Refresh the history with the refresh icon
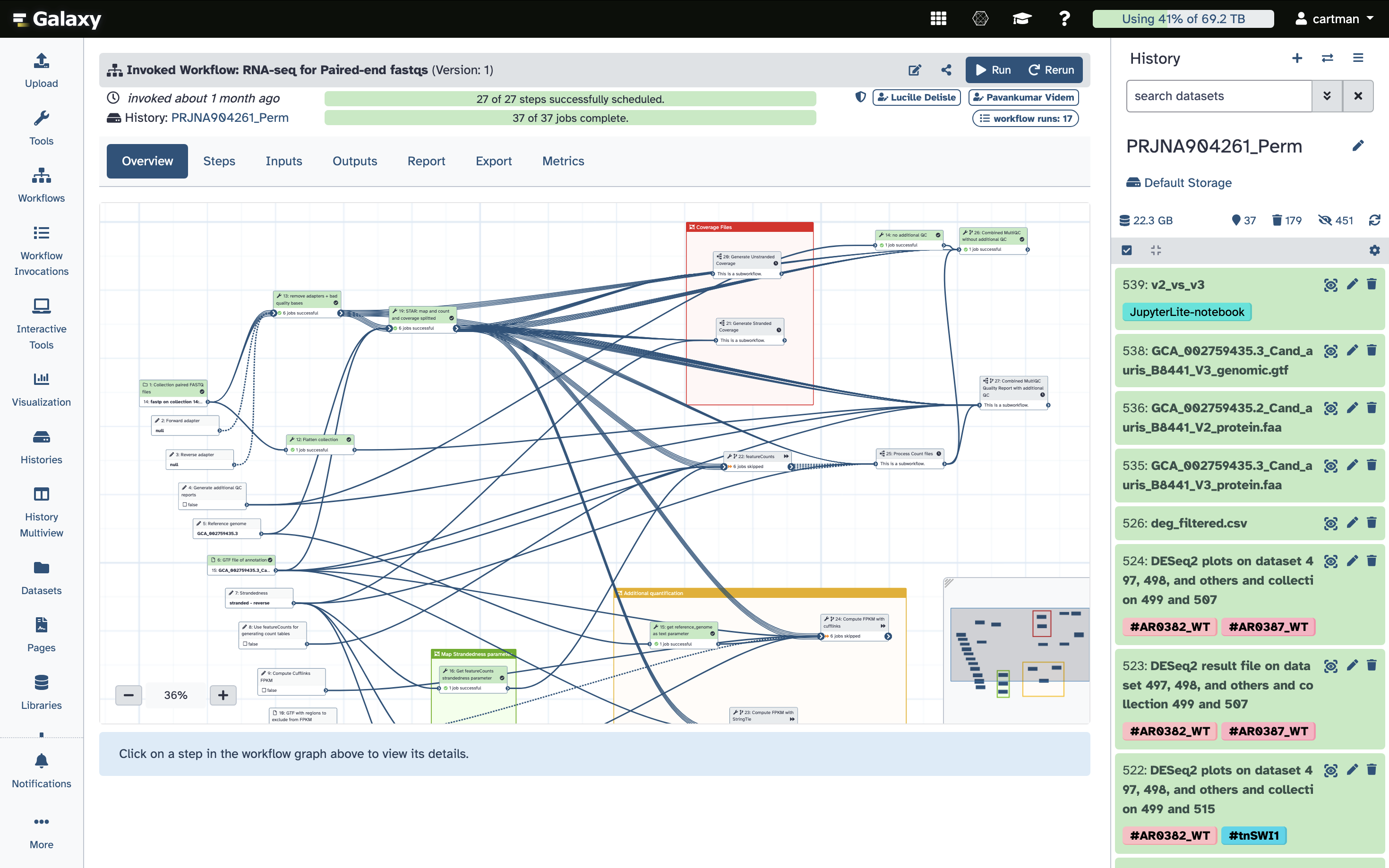Screen dimensions: 1389x868 tap(1375, 220)
